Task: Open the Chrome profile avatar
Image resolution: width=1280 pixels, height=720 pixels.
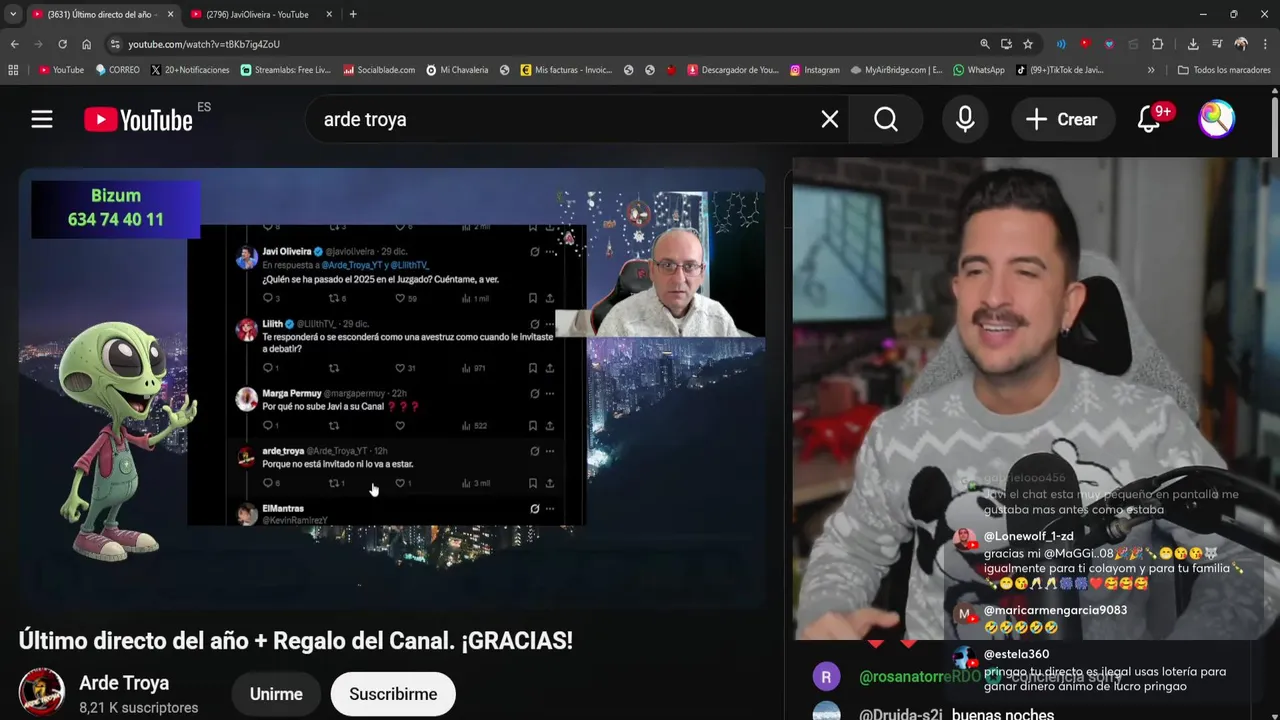Action: click(x=1241, y=44)
